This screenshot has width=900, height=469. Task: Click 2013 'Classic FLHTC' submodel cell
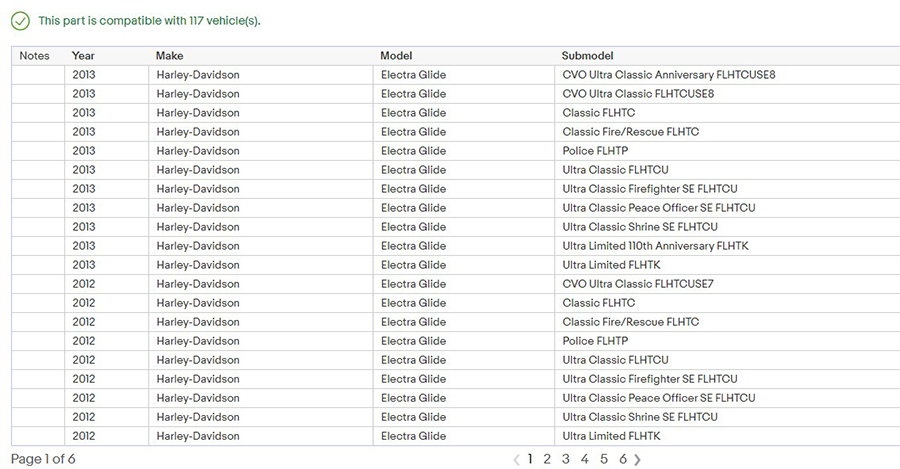point(727,113)
